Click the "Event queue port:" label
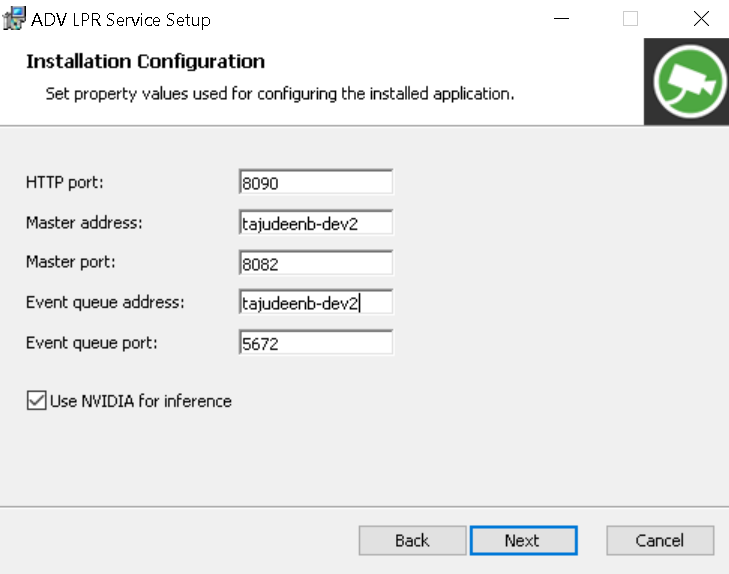The width and height of the screenshot is (729, 574). click(92, 343)
